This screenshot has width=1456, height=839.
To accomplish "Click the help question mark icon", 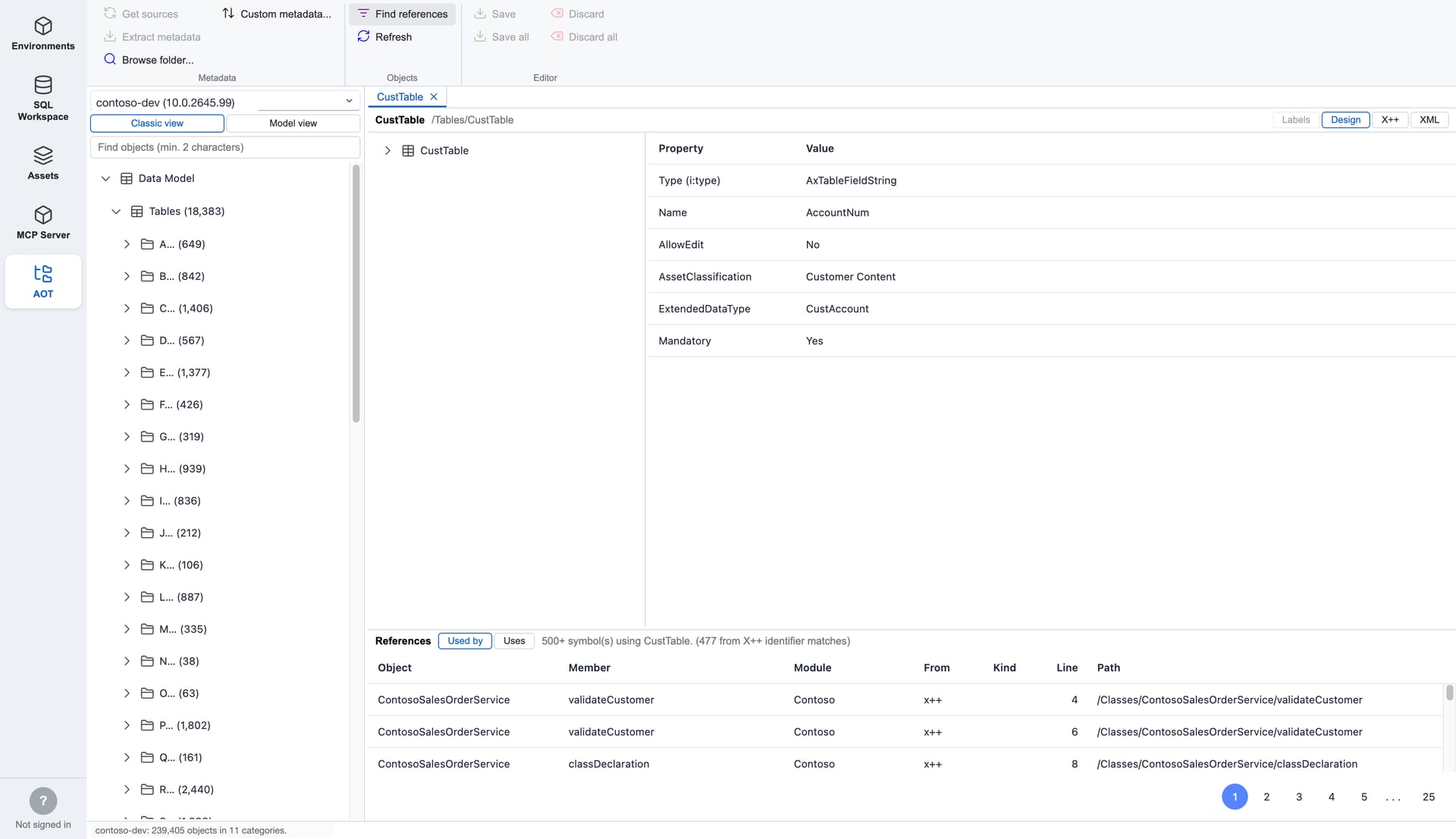I will tap(43, 801).
